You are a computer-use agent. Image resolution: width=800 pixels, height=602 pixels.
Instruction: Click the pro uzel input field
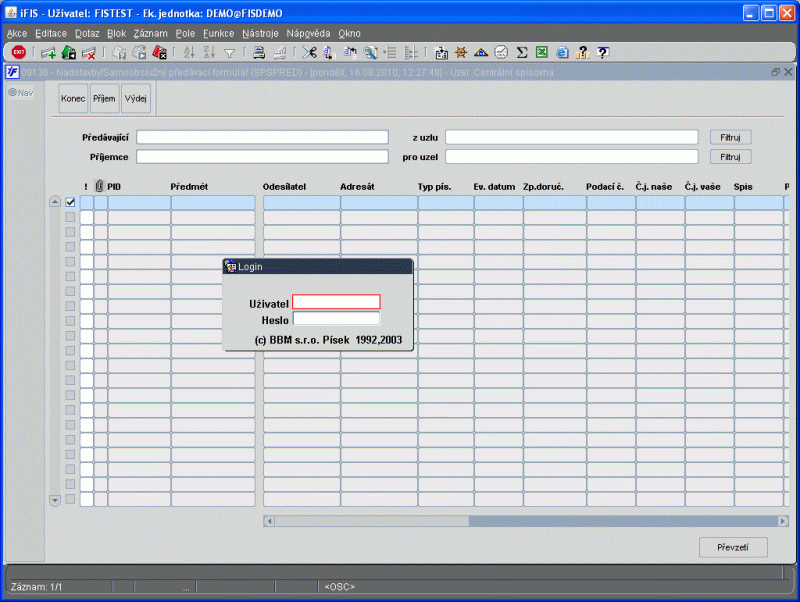(571, 157)
